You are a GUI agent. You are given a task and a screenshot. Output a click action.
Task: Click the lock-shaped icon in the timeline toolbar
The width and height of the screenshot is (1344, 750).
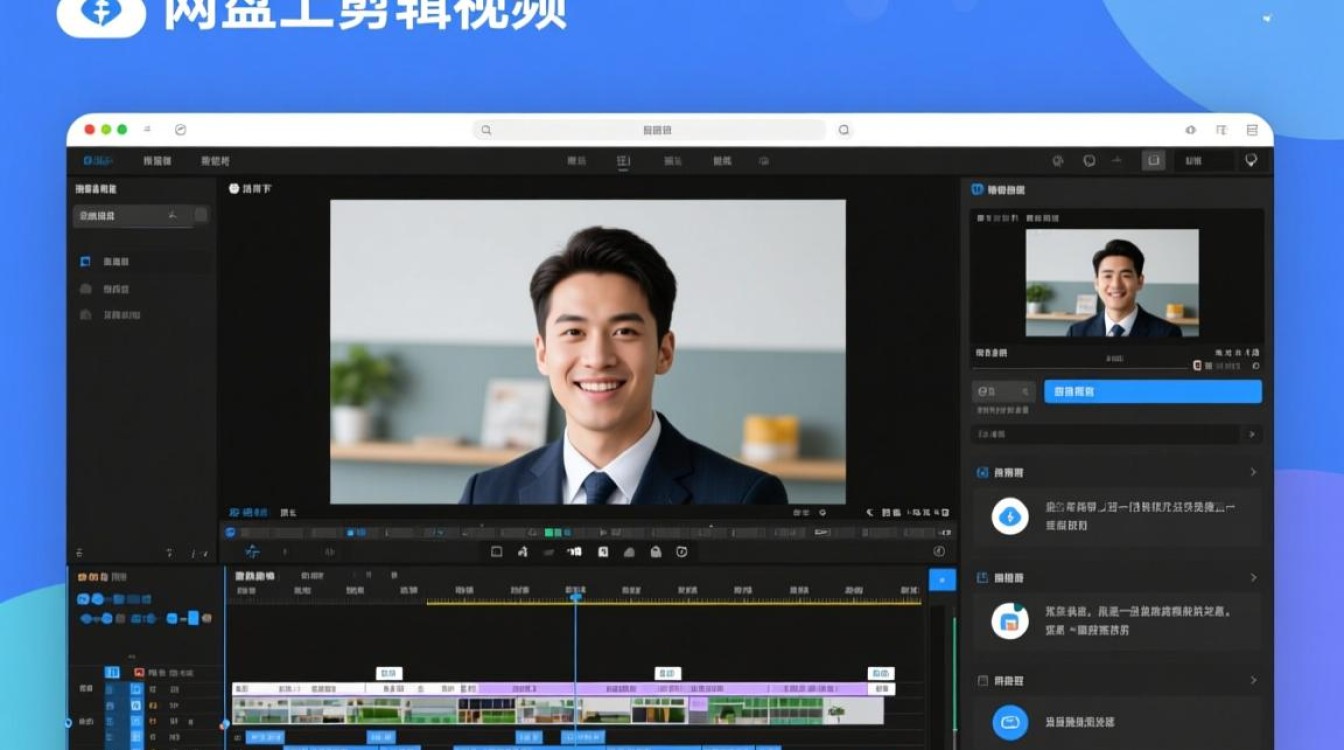tap(656, 551)
